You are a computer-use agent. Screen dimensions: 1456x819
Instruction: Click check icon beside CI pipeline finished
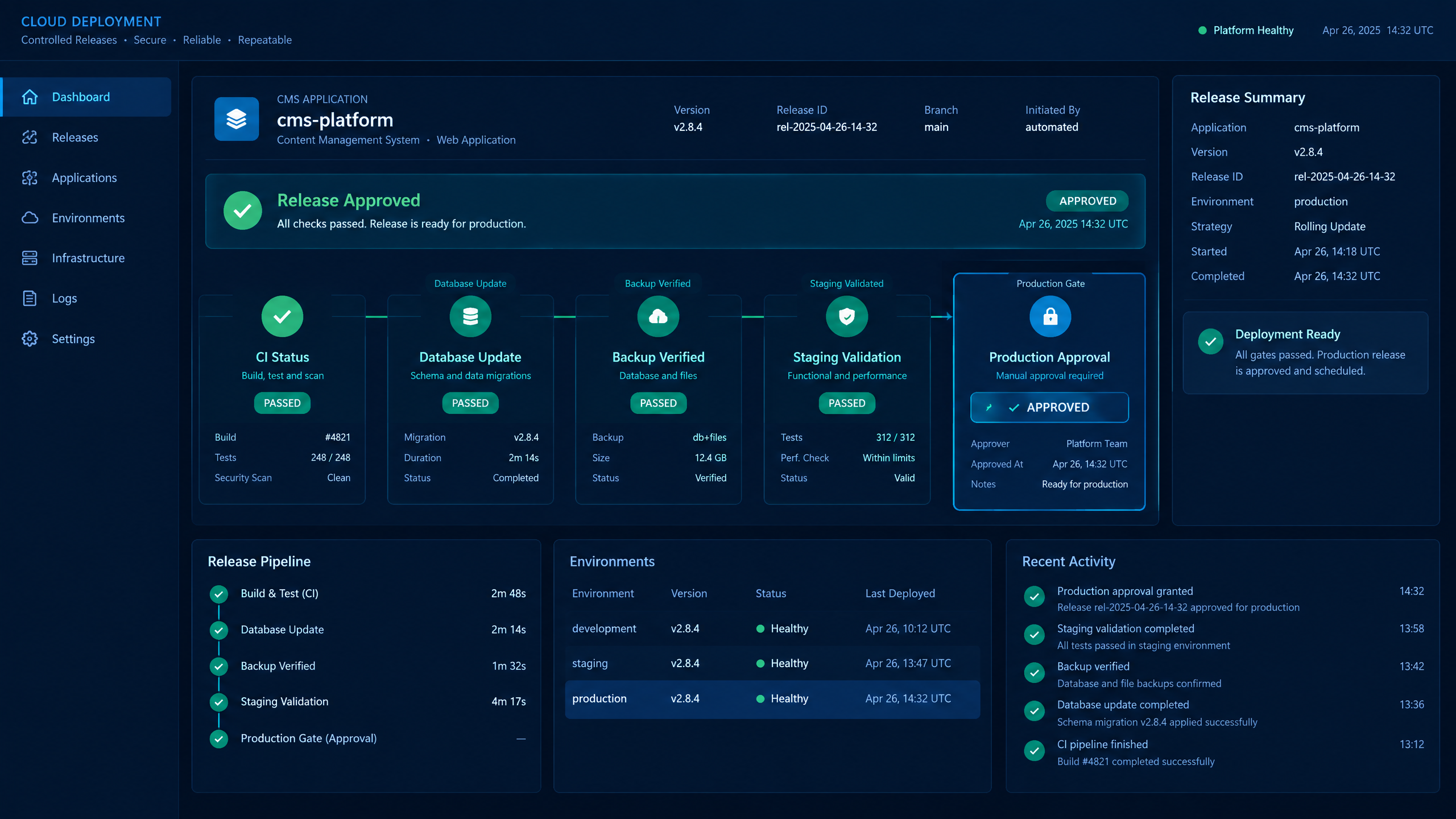[1035, 751]
